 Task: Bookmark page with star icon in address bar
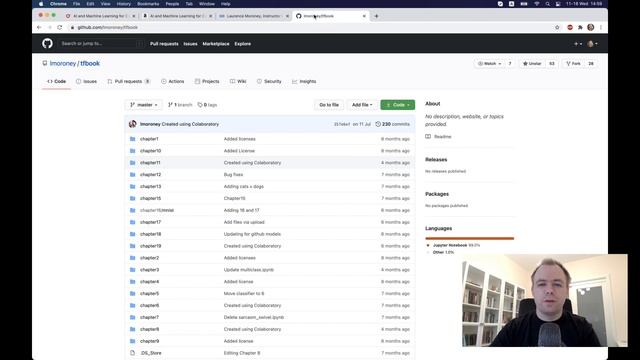click(557, 27)
